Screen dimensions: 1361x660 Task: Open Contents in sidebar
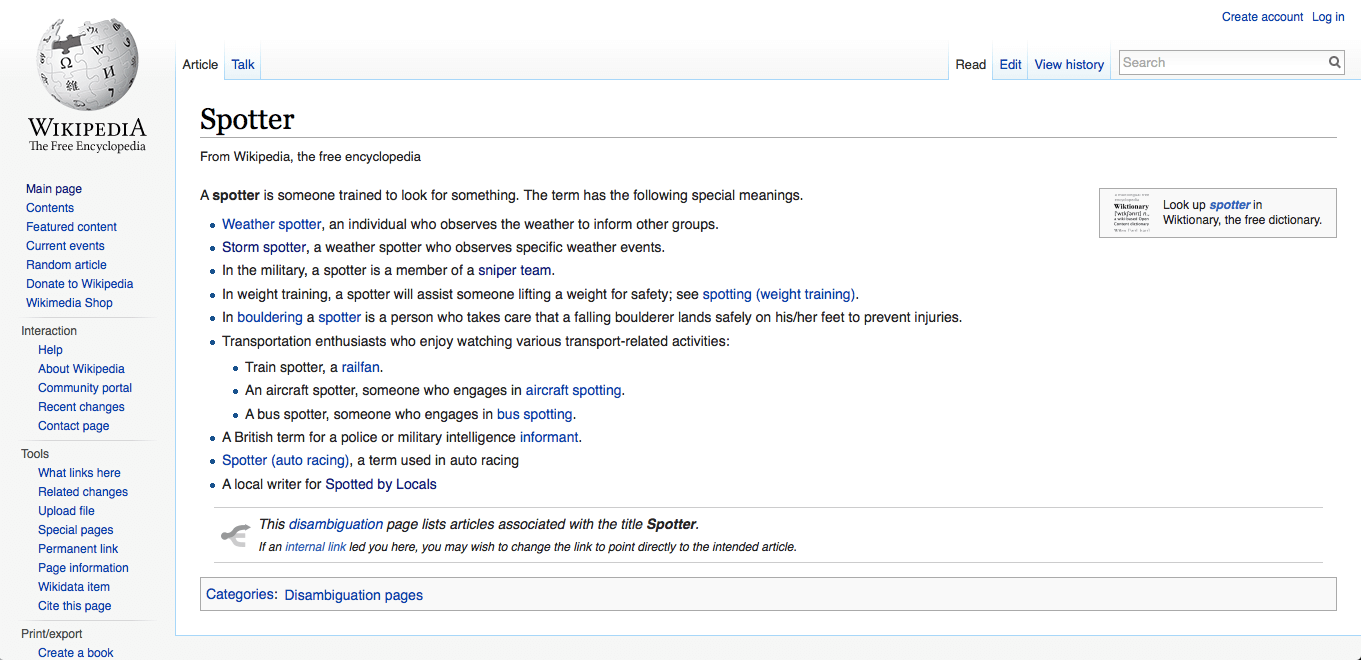click(50, 208)
